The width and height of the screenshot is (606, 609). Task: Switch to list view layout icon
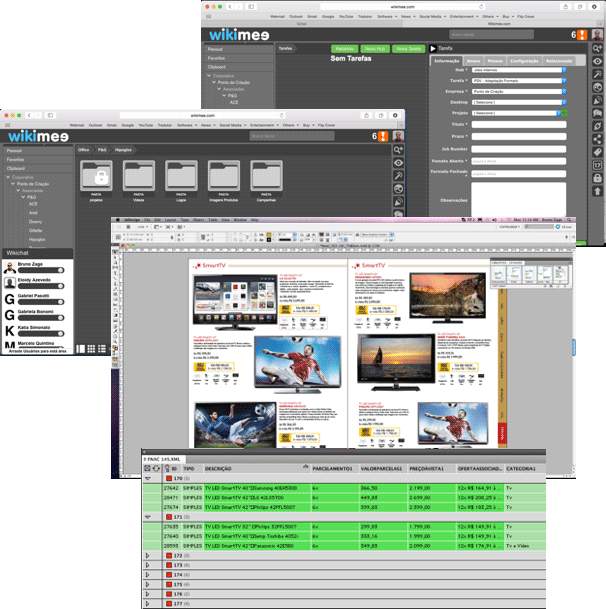click(x=102, y=349)
